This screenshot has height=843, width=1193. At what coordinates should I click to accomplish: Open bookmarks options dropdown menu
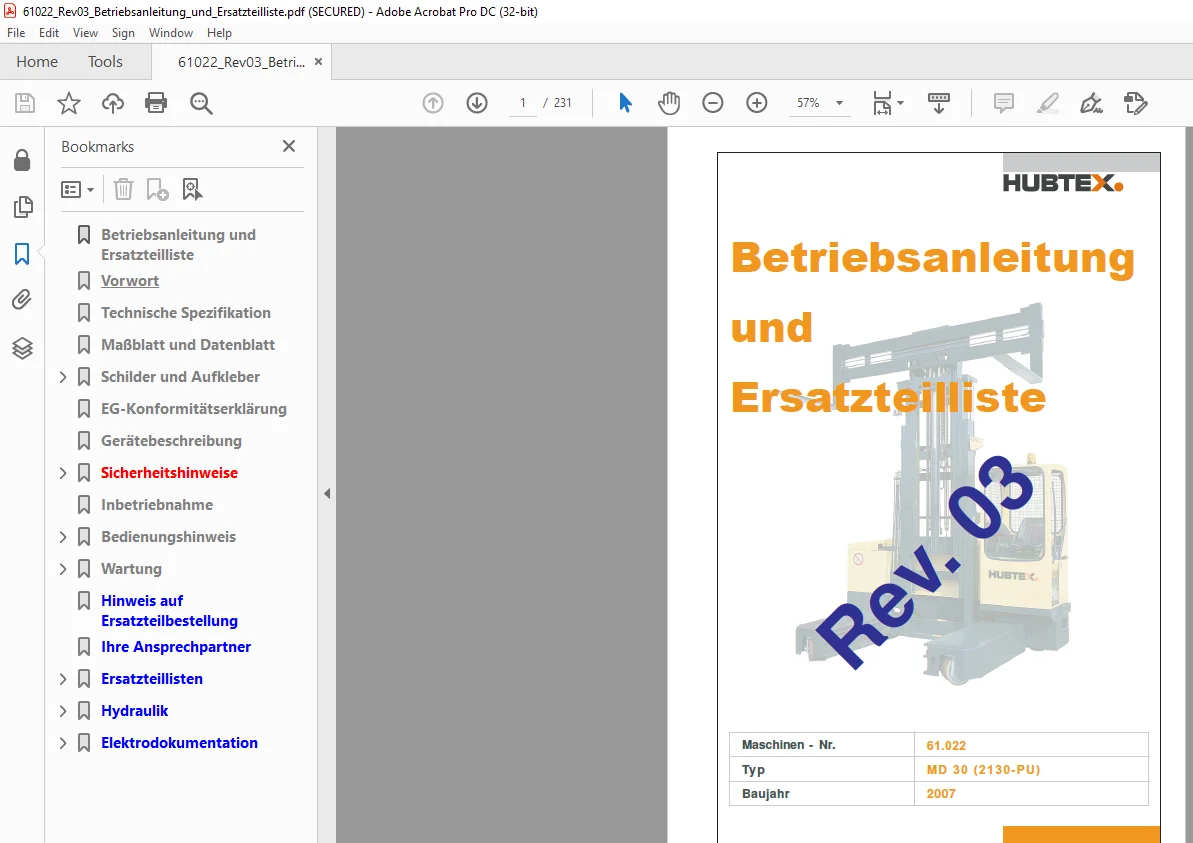click(x=77, y=189)
